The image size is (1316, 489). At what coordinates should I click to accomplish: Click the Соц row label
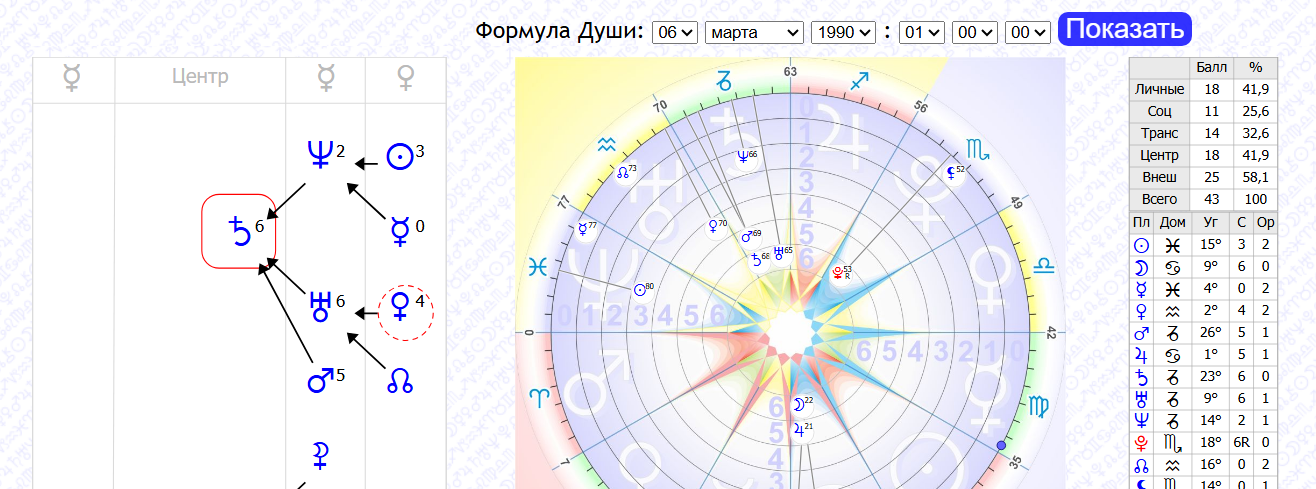(x=1159, y=111)
